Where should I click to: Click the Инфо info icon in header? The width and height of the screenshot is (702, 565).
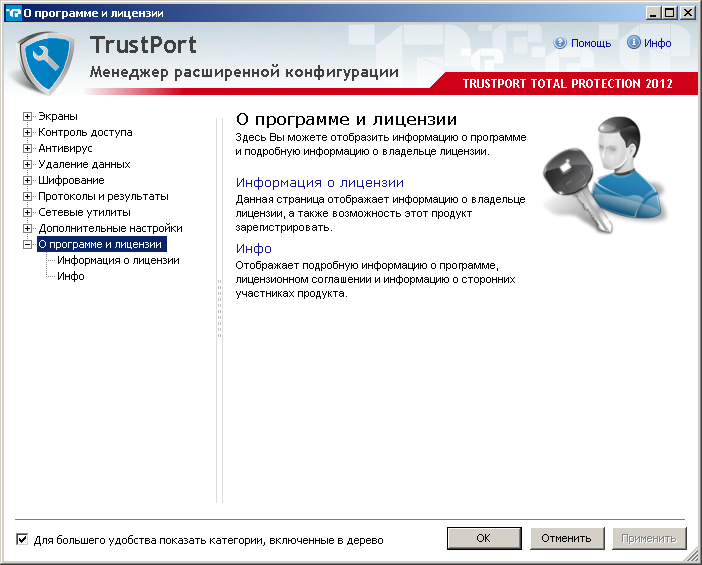[x=633, y=43]
